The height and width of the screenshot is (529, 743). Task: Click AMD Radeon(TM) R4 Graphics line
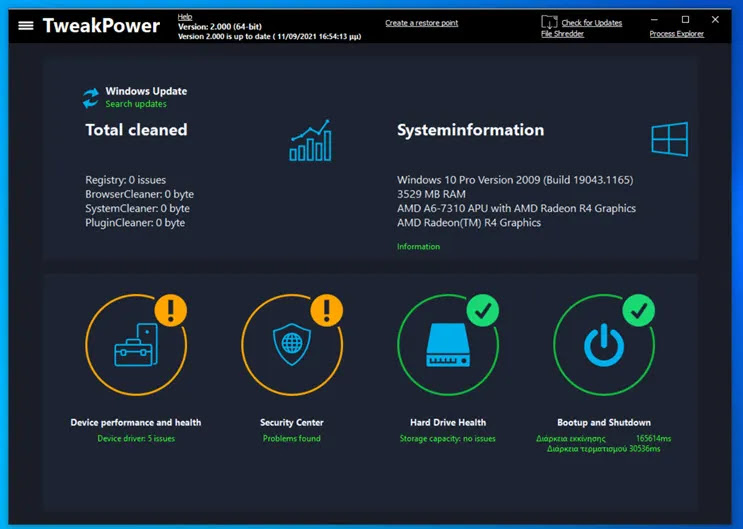click(x=469, y=223)
